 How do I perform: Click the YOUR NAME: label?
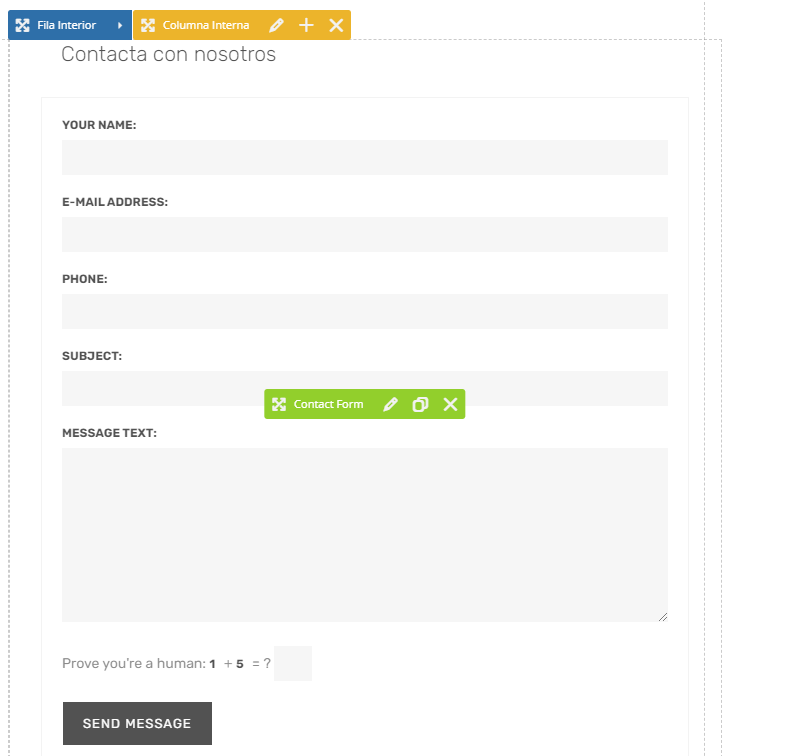tap(99, 125)
